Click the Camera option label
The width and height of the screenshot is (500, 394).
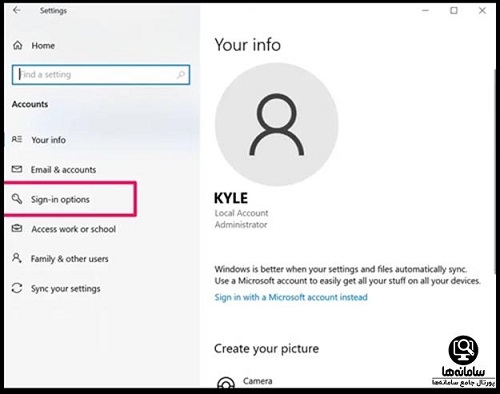[257, 381]
